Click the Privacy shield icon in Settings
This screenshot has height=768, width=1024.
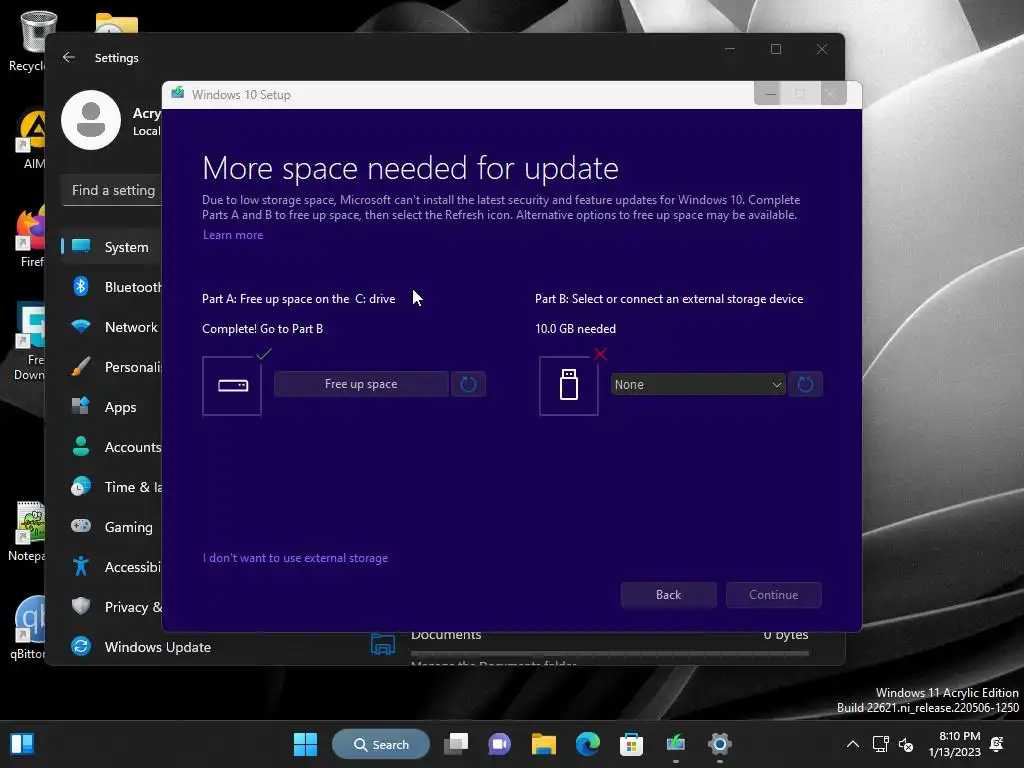(x=81, y=606)
